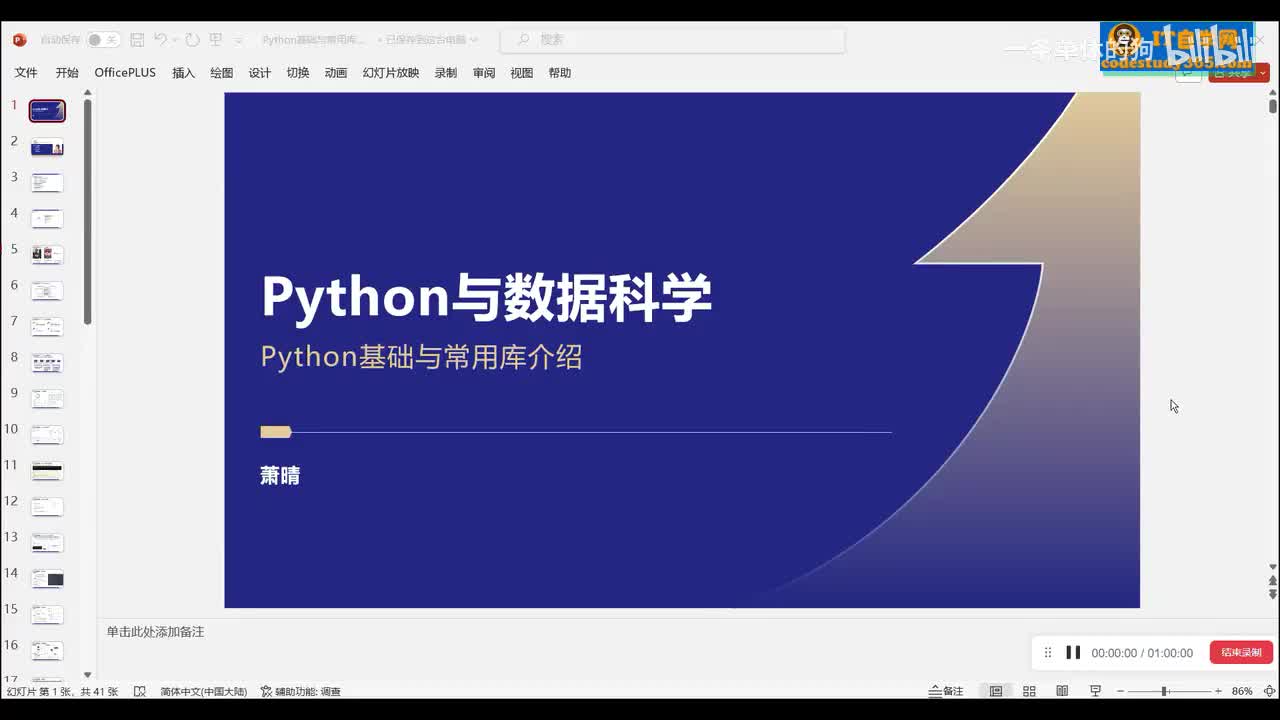Start slideshow from beginning icon in title bar
1280x720 pixels.
(215, 40)
